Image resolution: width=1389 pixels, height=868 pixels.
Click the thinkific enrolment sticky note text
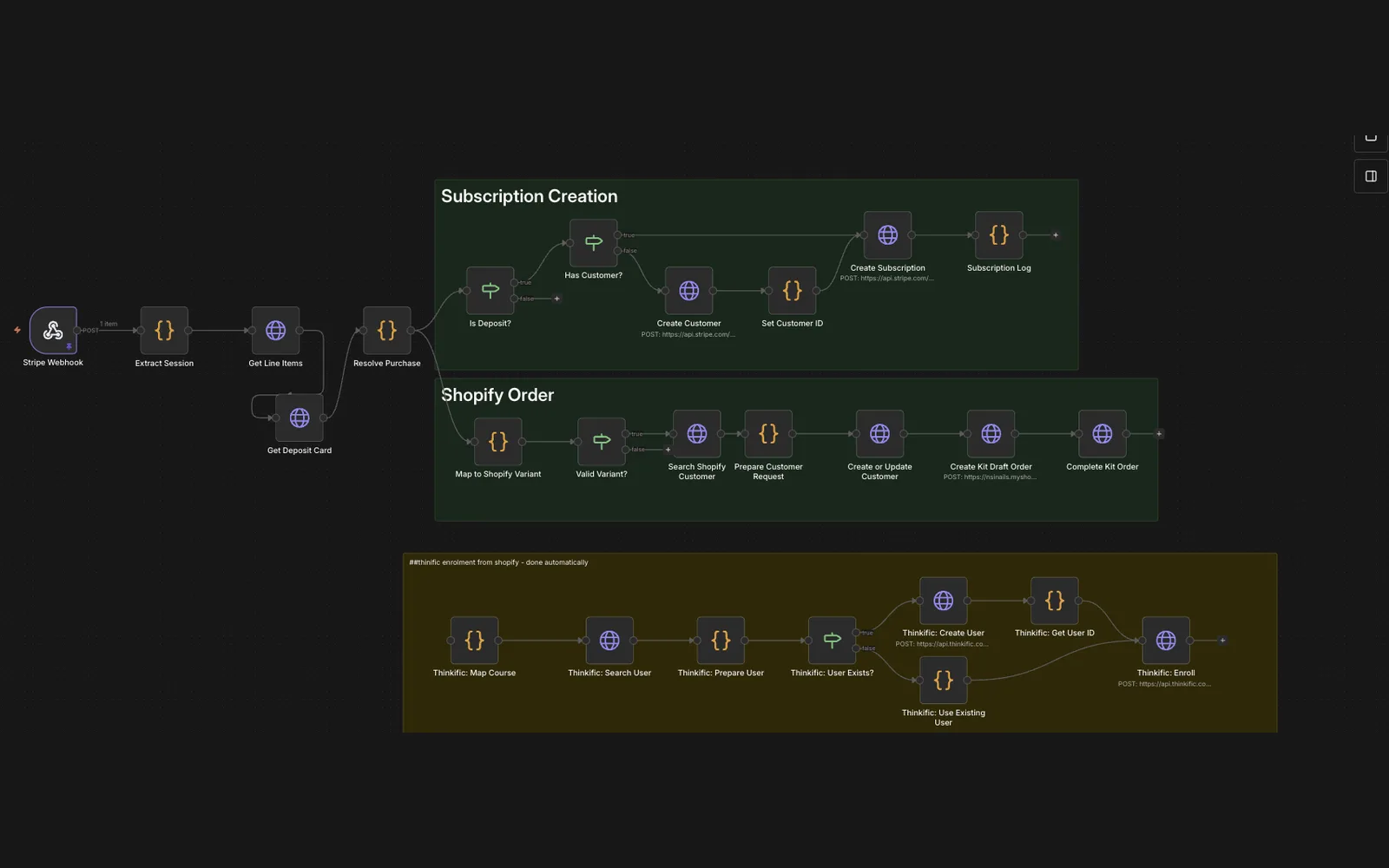[498, 562]
